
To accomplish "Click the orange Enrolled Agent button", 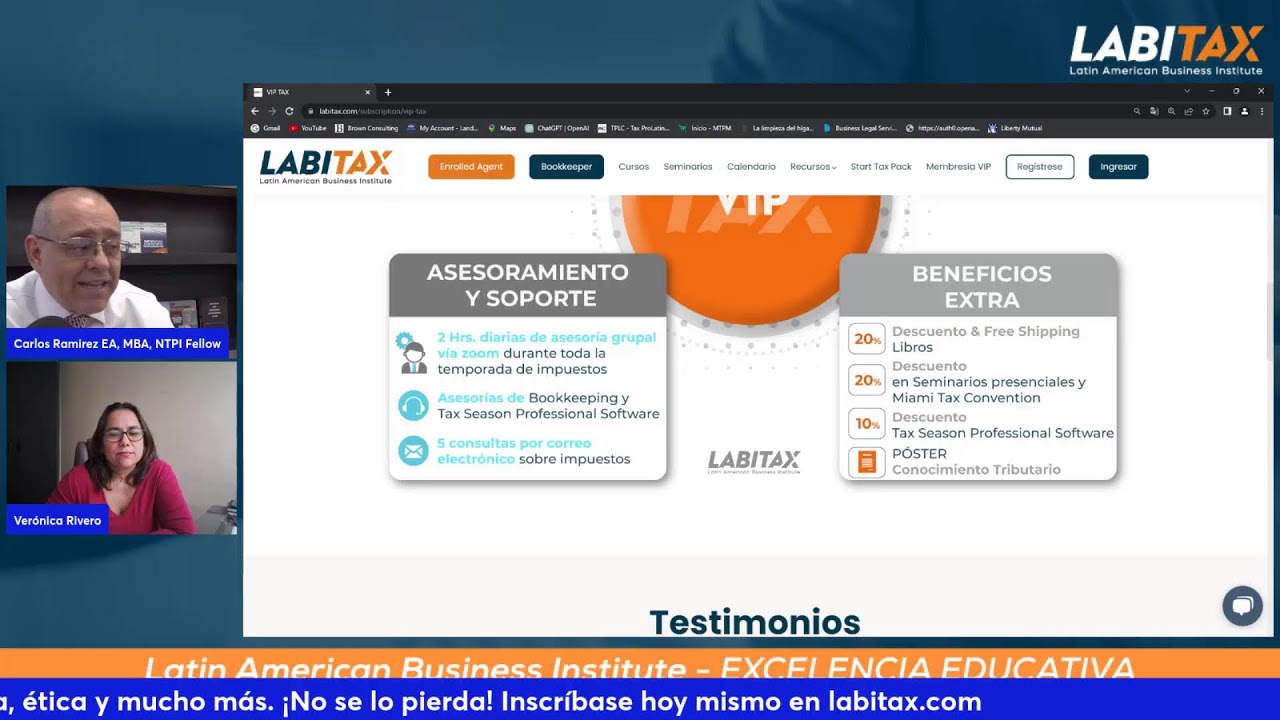I will coord(471,167).
